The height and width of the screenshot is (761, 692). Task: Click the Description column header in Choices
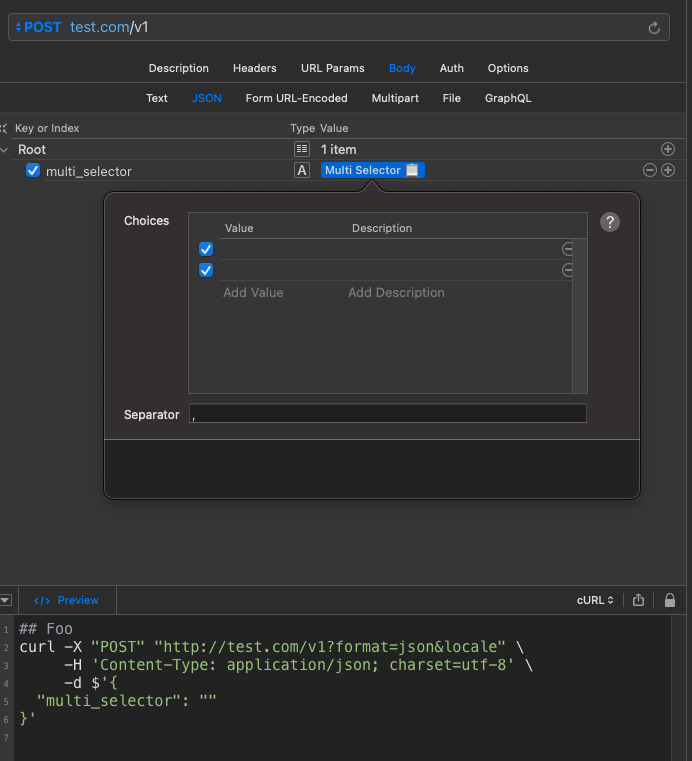[x=382, y=228]
